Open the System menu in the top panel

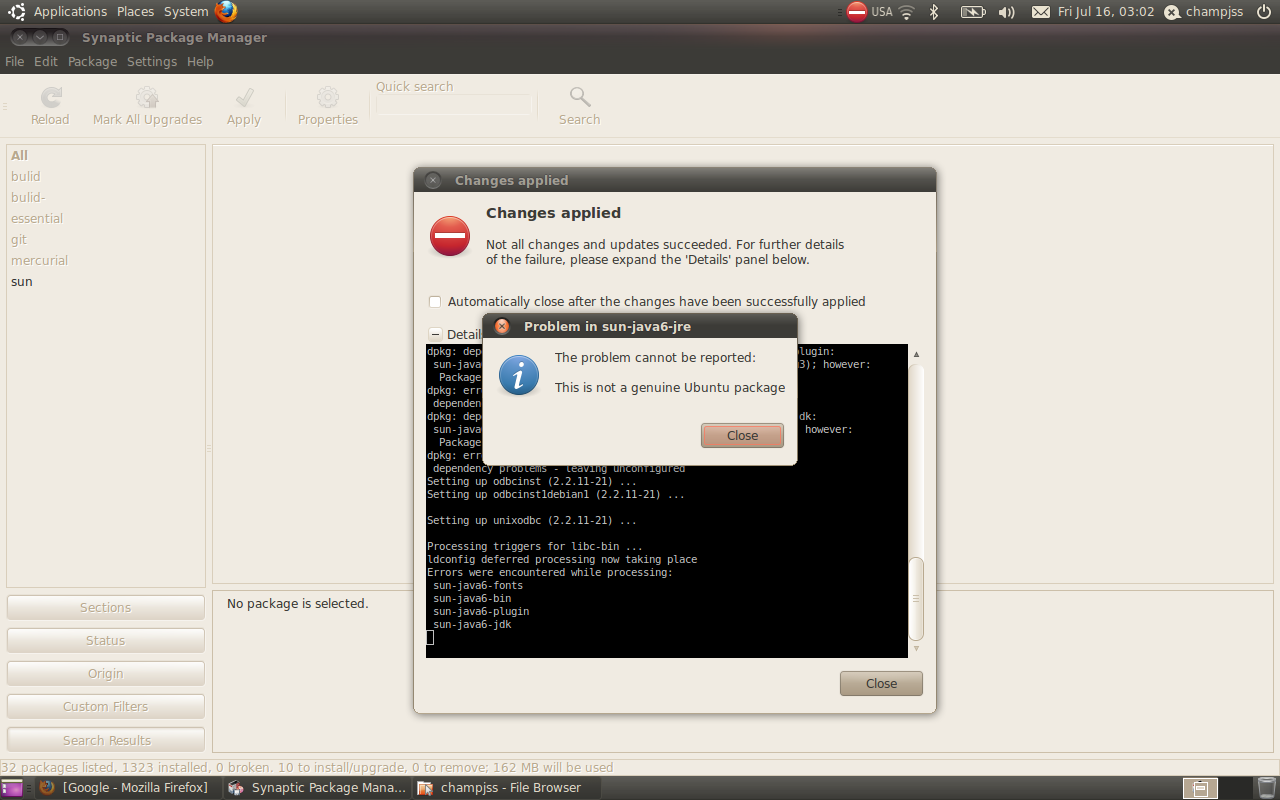tap(186, 12)
